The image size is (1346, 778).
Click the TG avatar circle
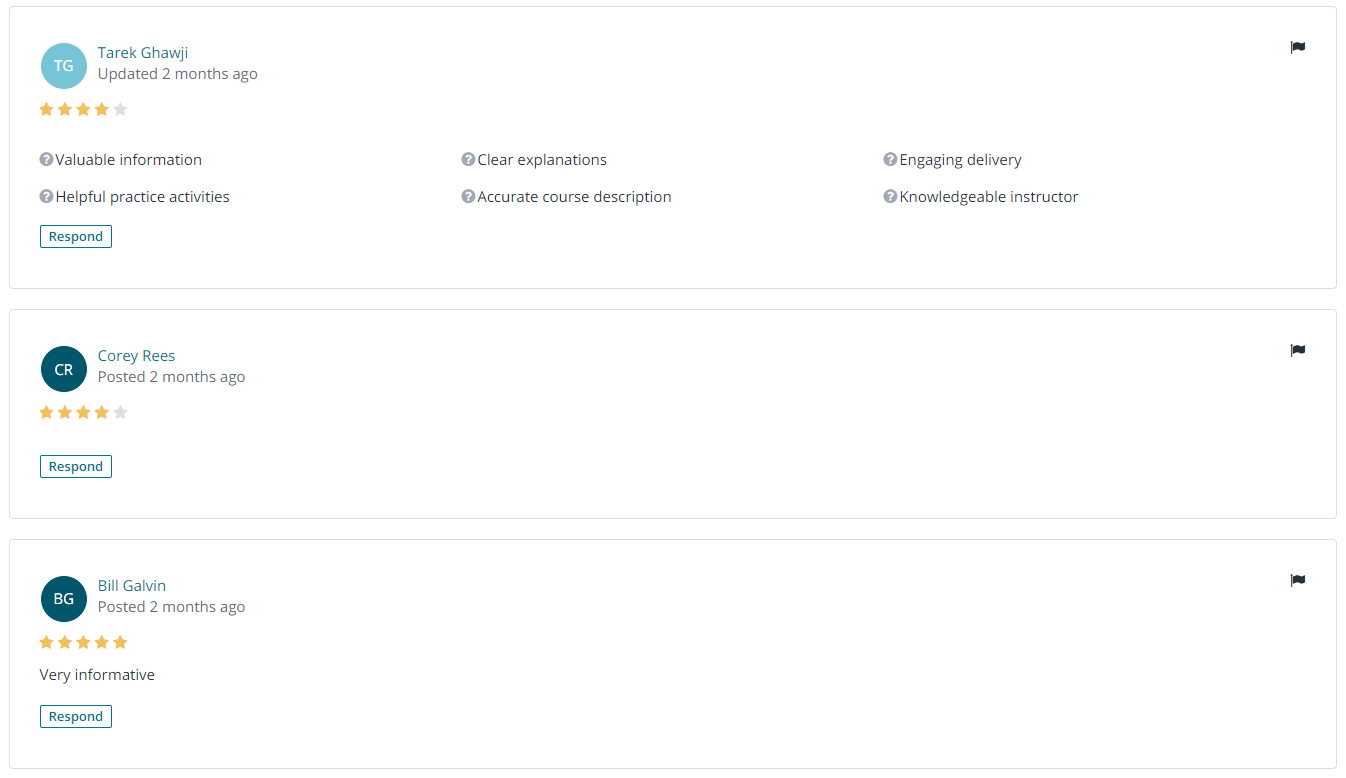[64, 66]
